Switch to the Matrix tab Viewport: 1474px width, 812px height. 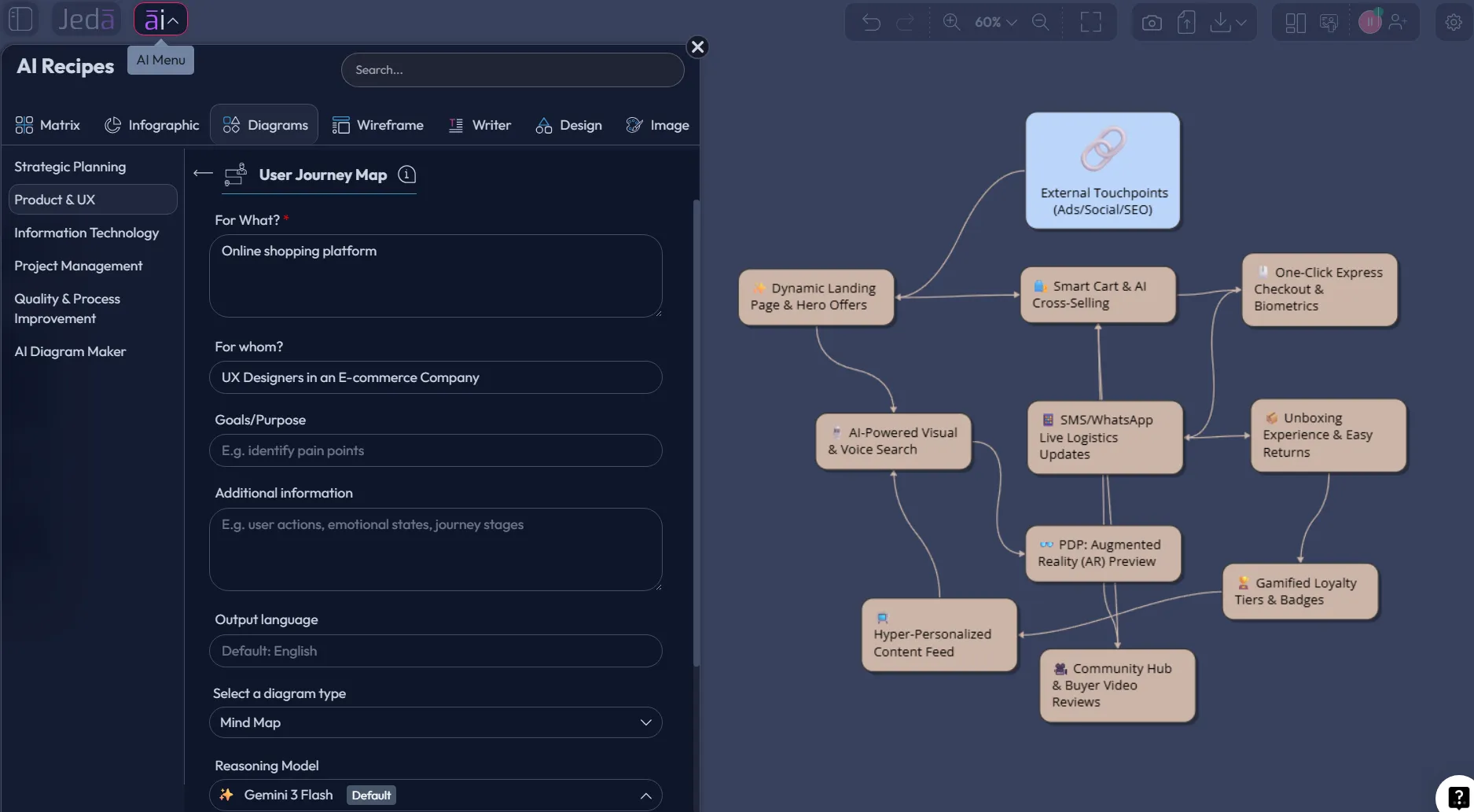48,125
